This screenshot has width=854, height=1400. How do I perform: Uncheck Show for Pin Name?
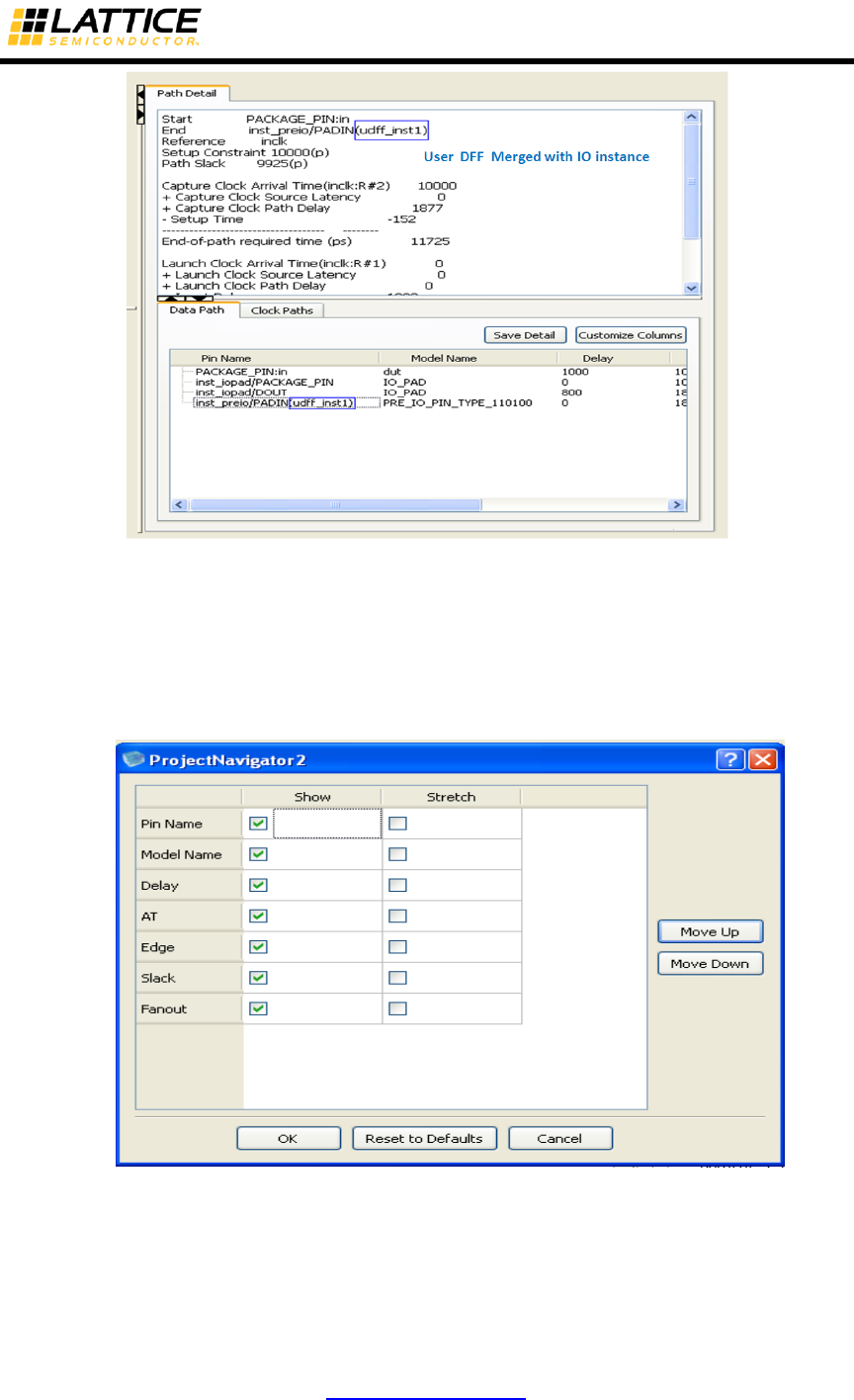pos(258,824)
